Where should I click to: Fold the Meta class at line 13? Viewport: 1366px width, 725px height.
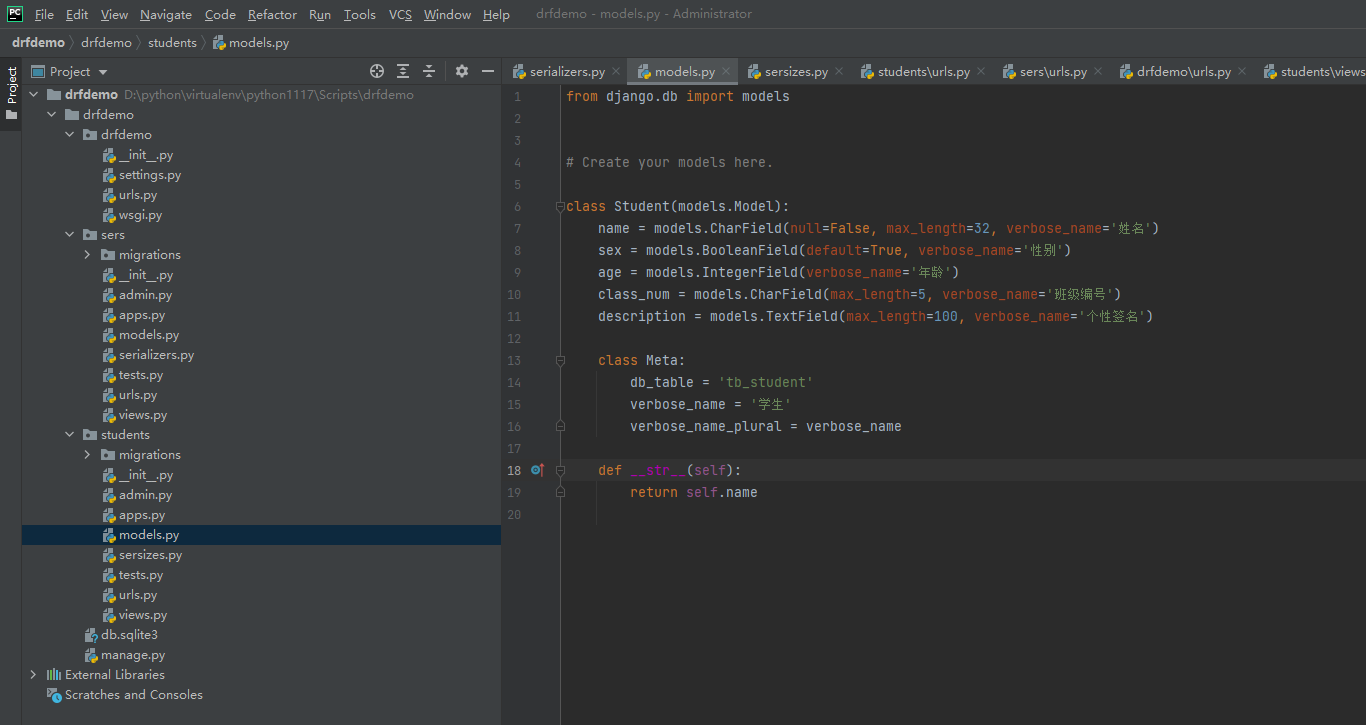coord(560,360)
